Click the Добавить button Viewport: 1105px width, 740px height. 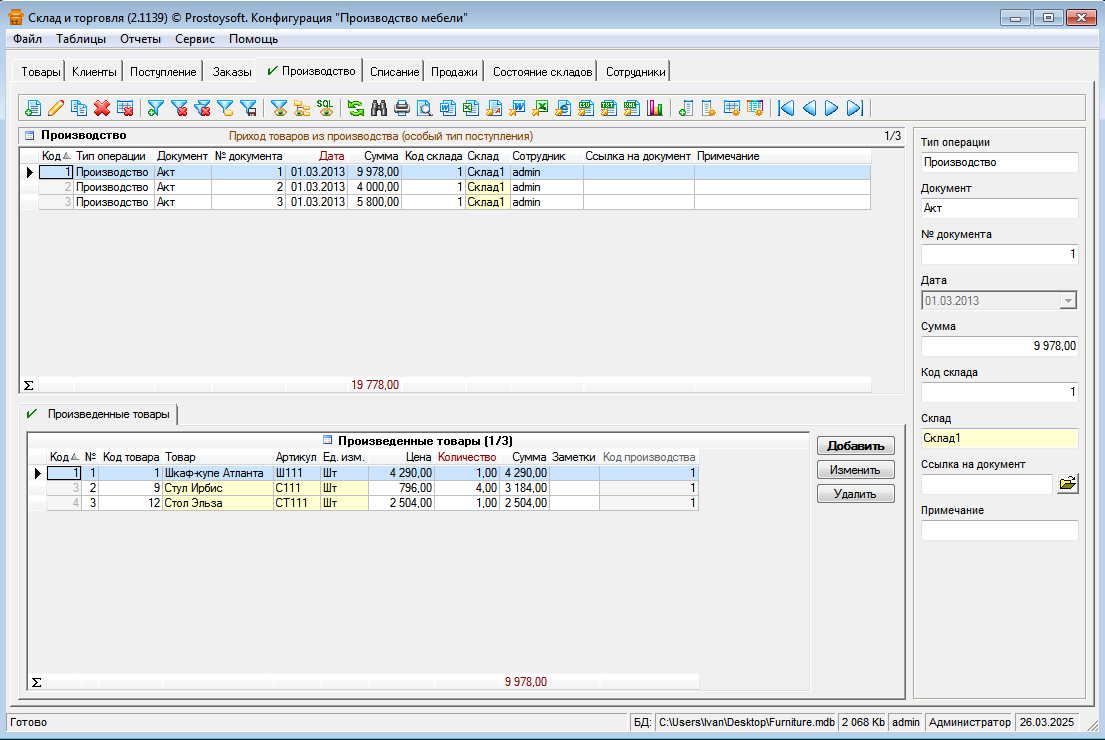[x=856, y=446]
